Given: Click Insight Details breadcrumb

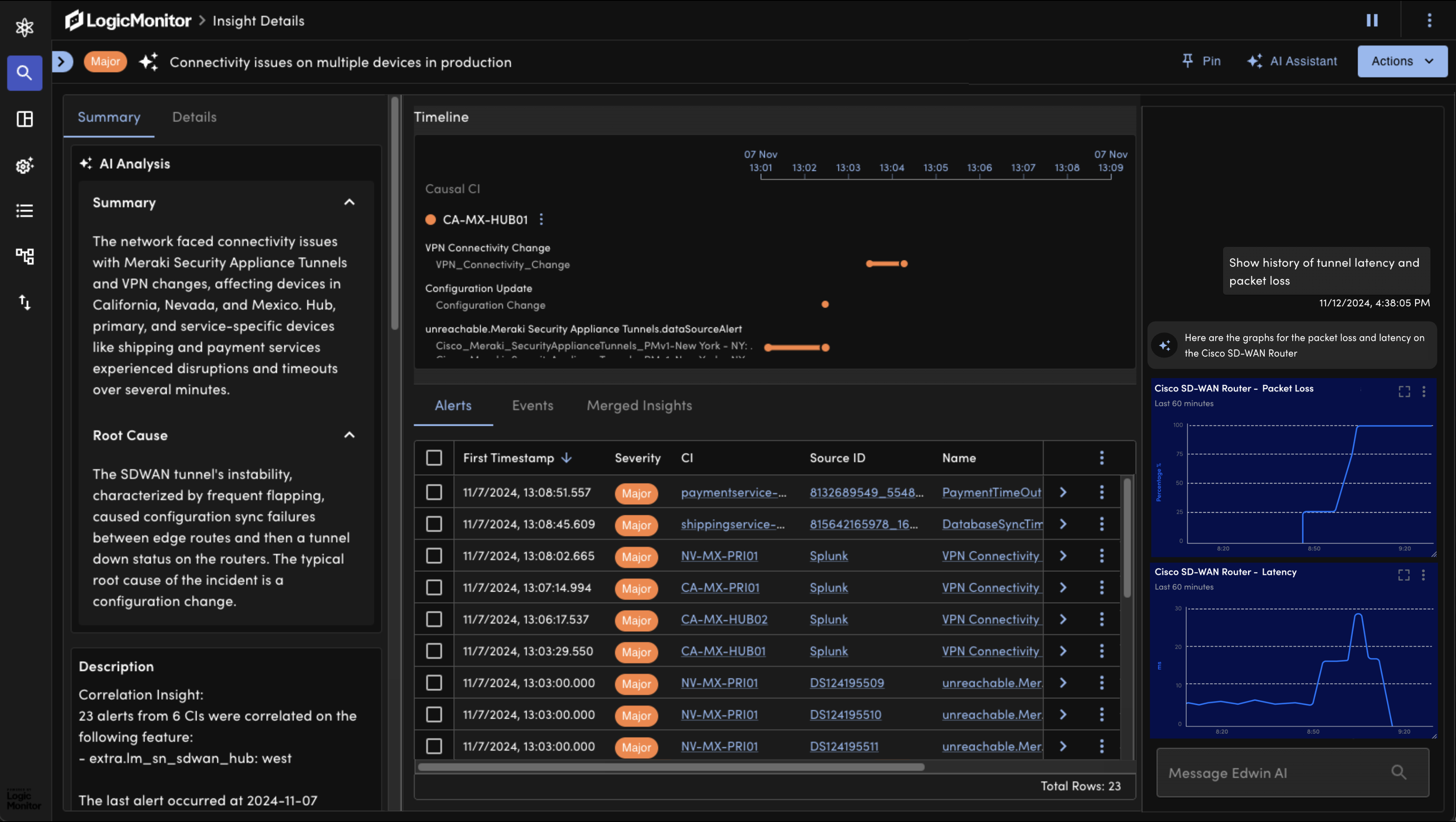Looking at the screenshot, I should point(258,21).
